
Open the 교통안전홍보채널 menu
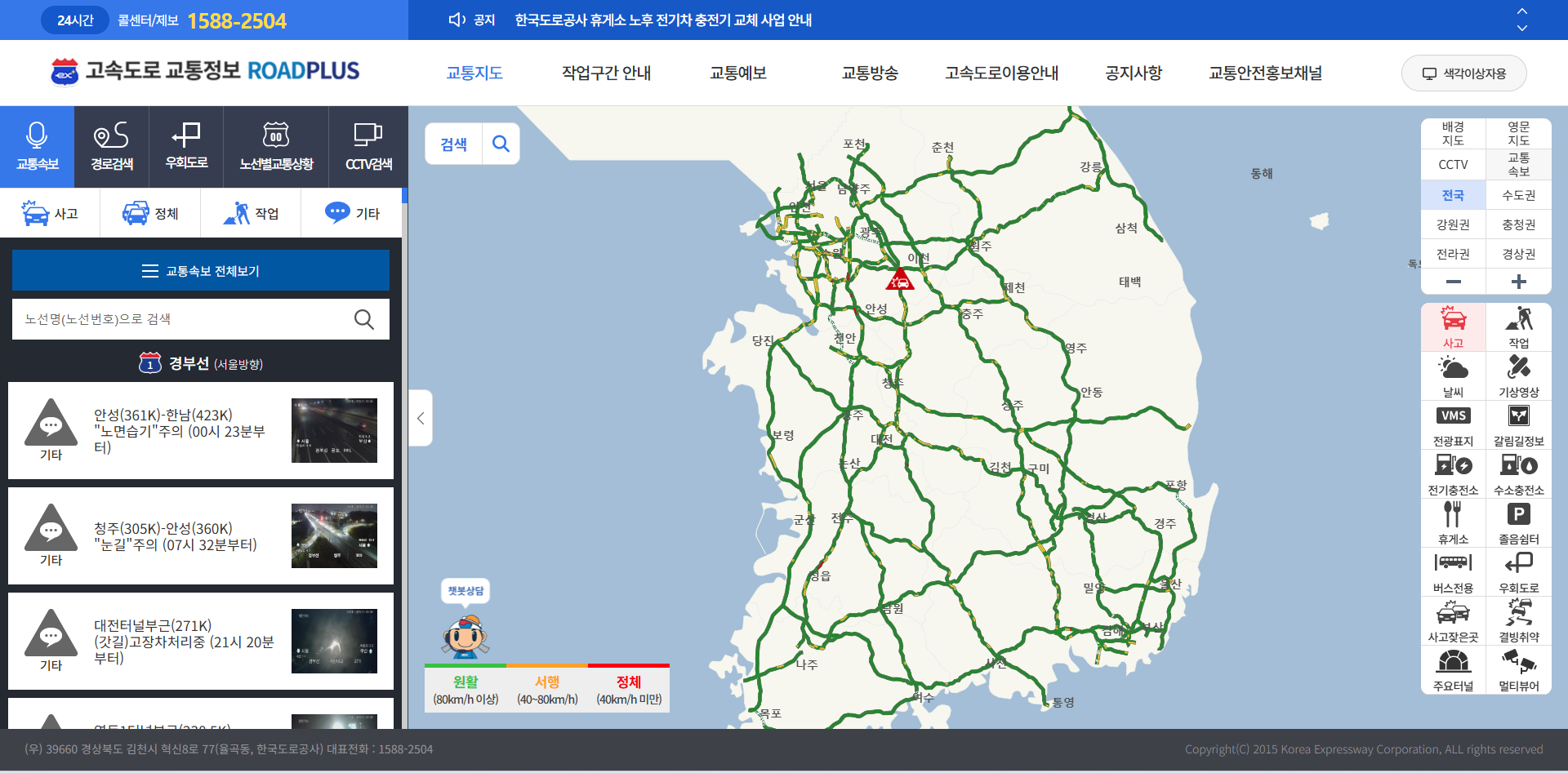pyautogui.click(x=1266, y=73)
